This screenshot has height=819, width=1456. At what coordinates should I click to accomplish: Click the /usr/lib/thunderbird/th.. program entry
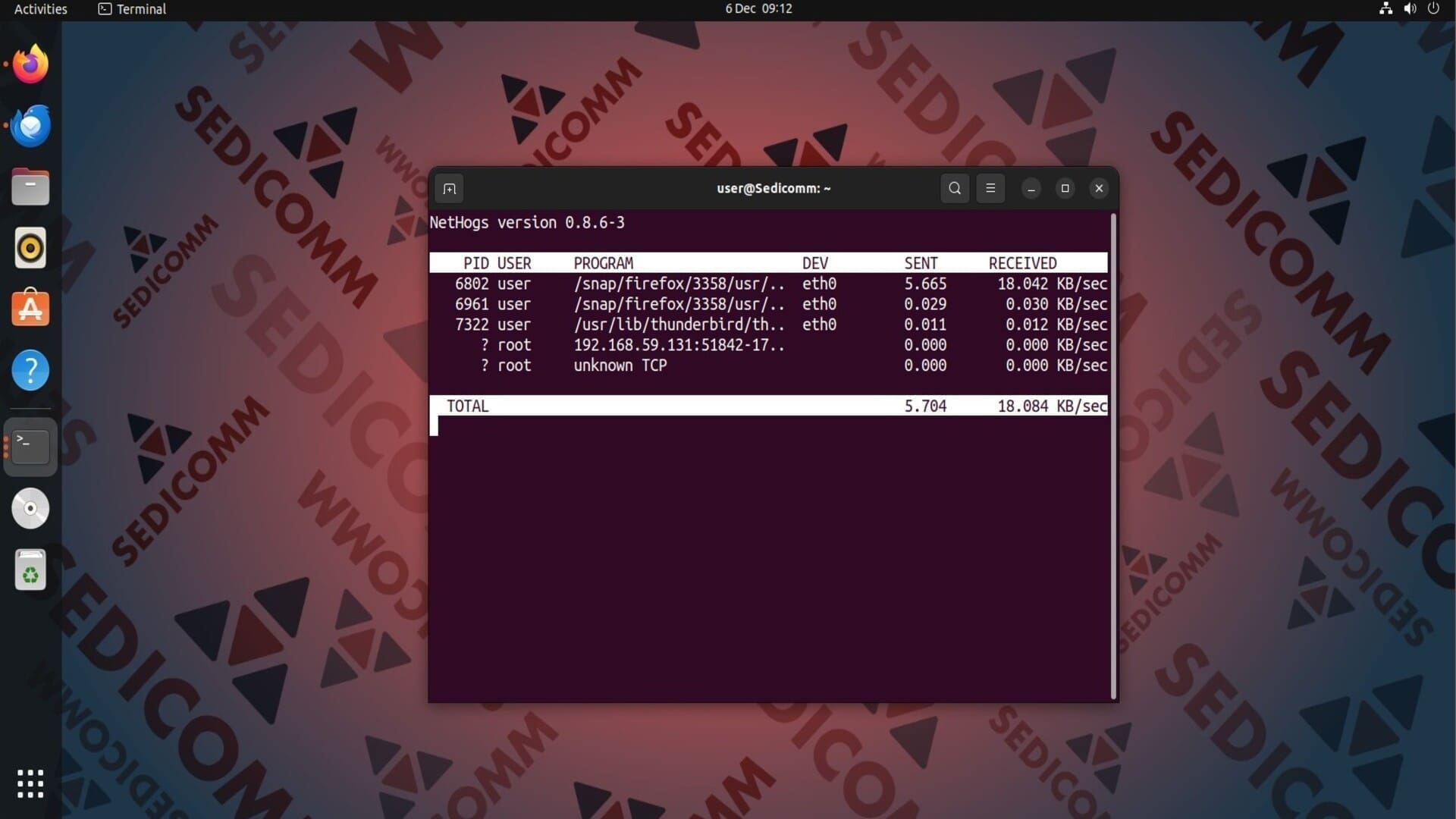679,325
